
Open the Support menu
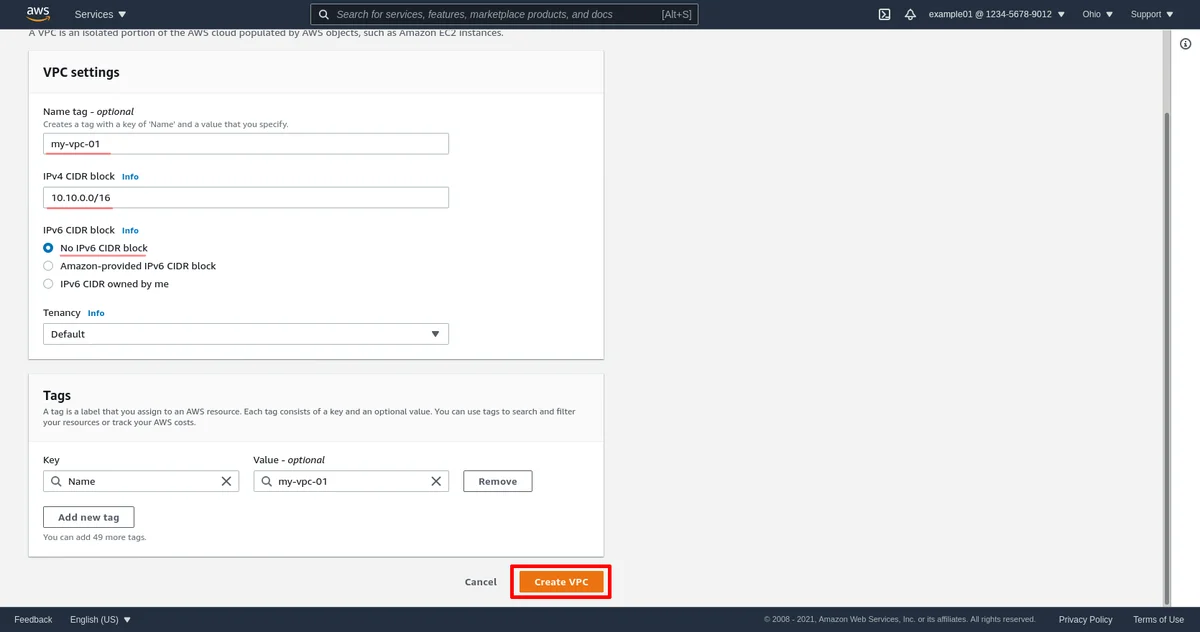(x=1150, y=14)
